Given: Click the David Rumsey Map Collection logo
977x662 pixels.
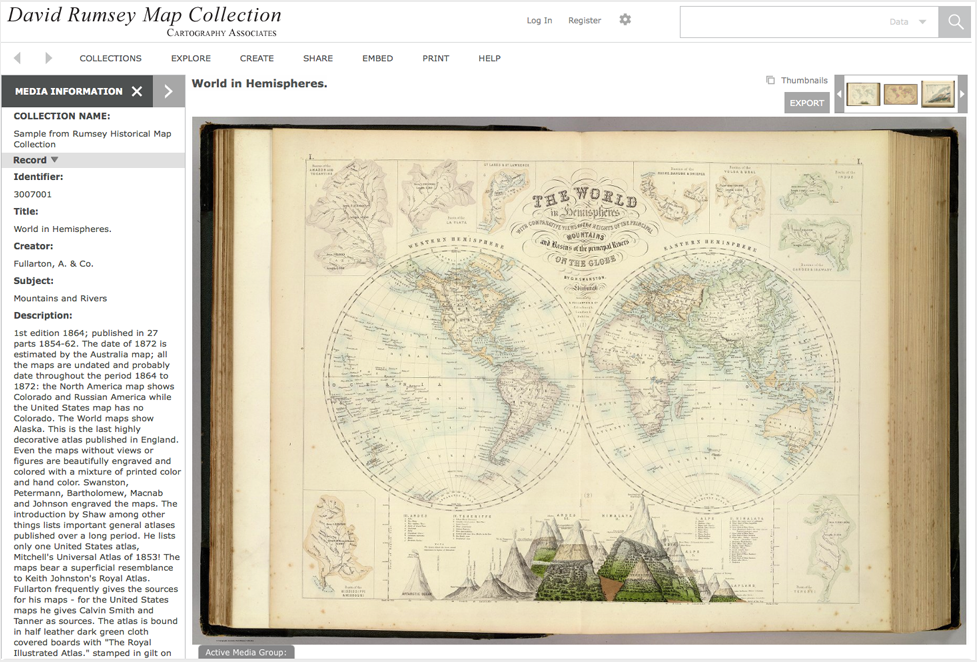Looking at the screenshot, I should coord(145,21).
